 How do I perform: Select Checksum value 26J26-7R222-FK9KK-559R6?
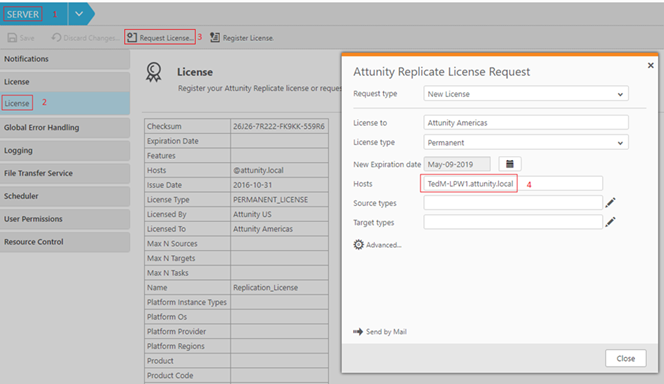tap(279, 127)
